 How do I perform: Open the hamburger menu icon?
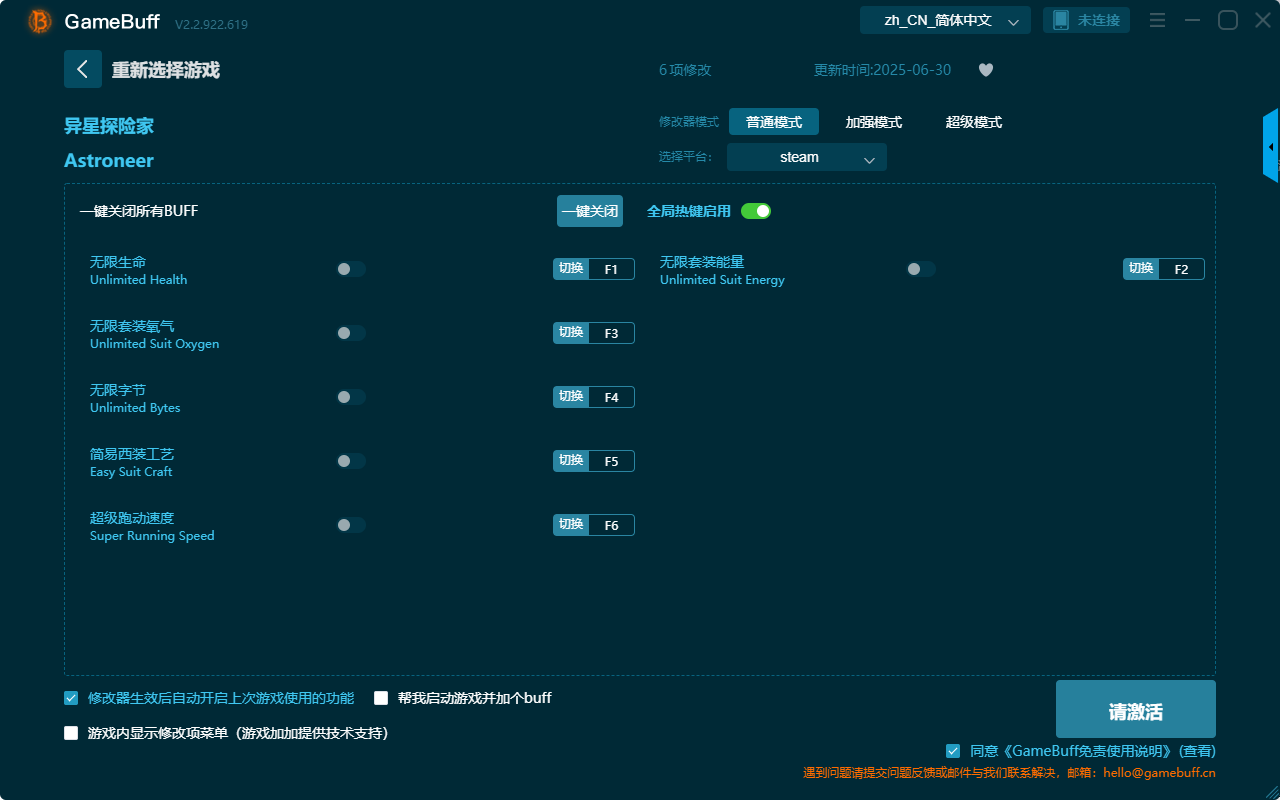pos(1157,19)
